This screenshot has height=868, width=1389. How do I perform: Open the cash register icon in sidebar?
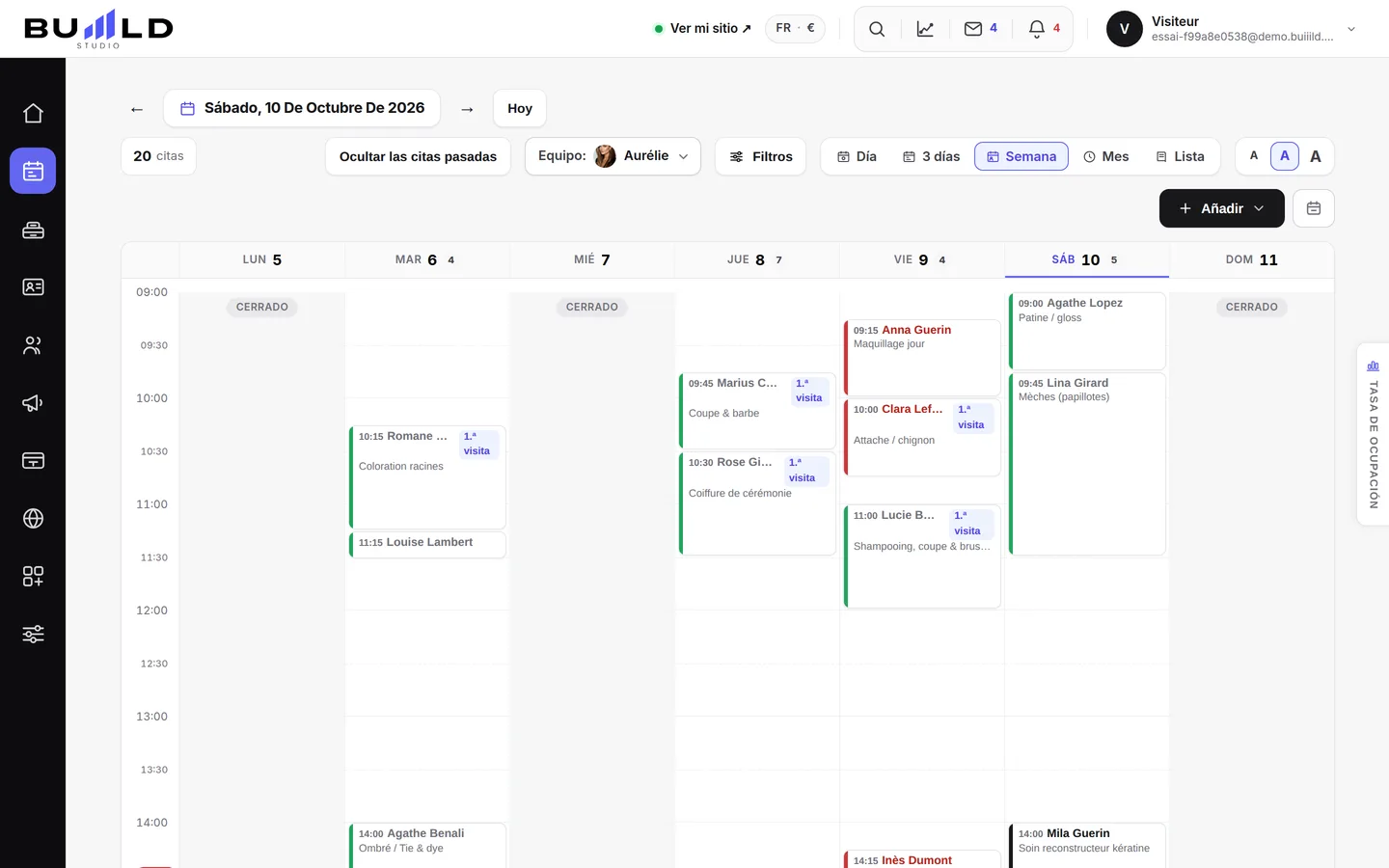click(33, 230)
